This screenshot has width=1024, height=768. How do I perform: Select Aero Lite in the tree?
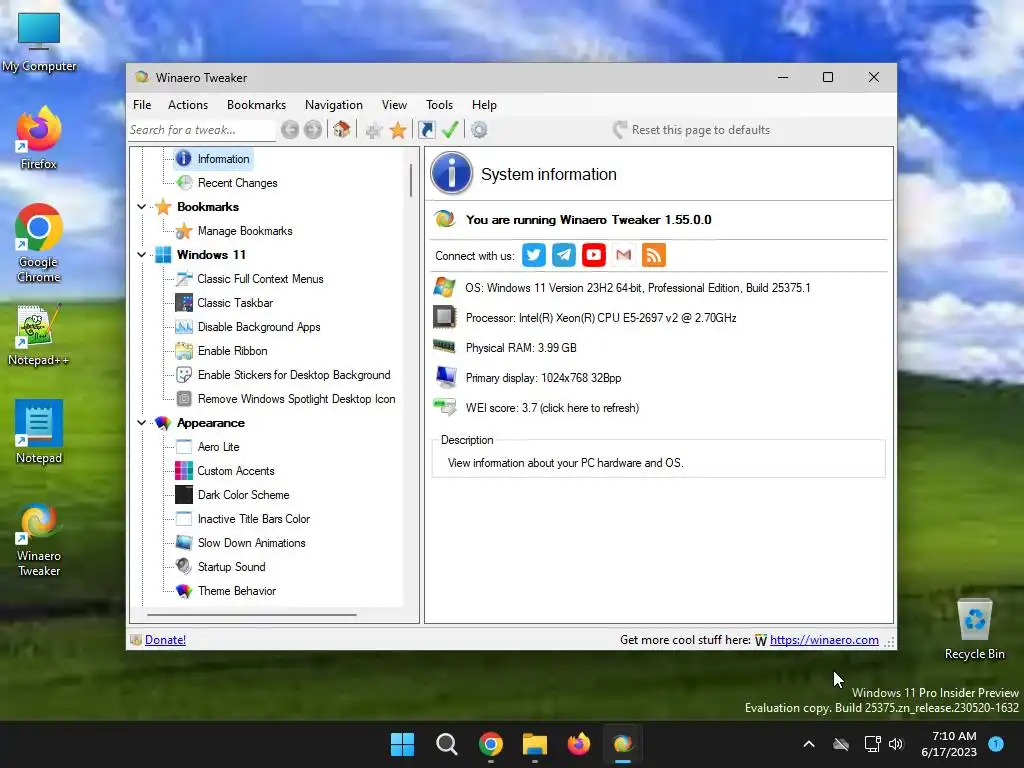tap(219, 447)
